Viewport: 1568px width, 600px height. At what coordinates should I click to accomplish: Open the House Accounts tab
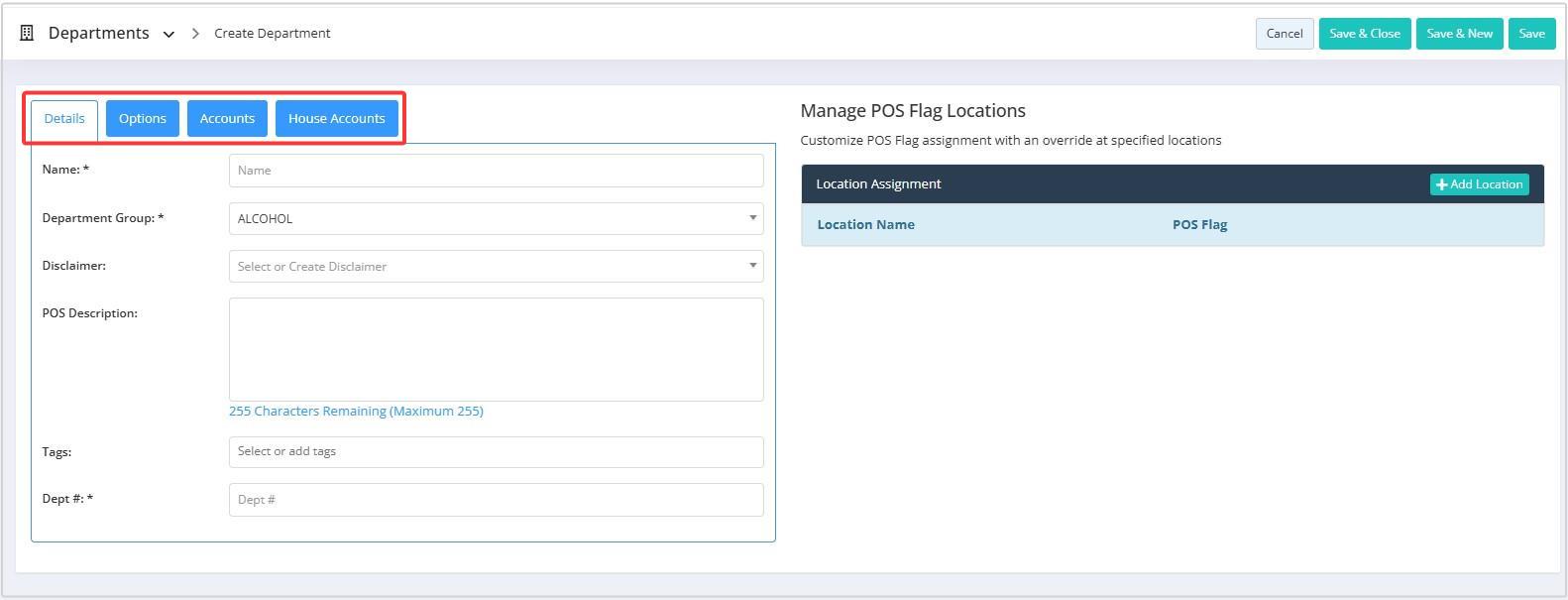[337, 118]
